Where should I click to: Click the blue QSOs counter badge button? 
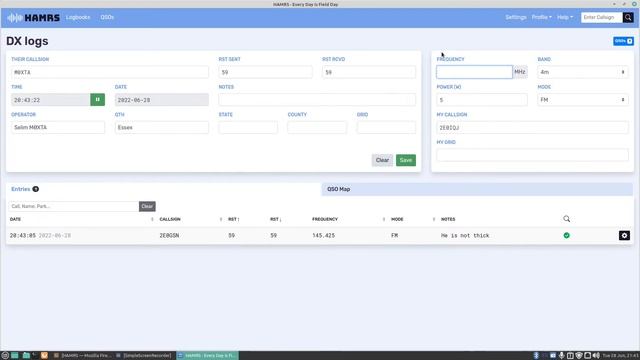coord(623,41)
